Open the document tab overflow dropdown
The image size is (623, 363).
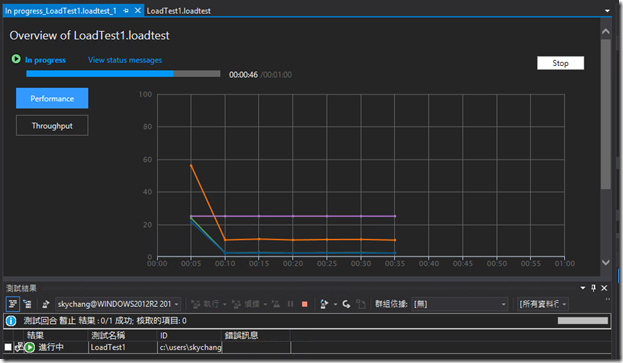coord(607,11)
